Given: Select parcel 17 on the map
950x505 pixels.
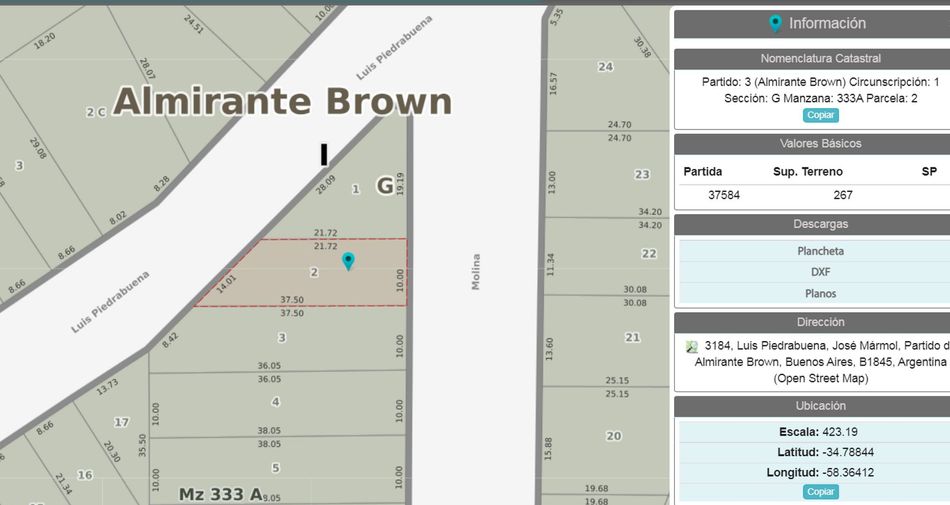Looking at the screenshot, I should click(x=121, y=422).
